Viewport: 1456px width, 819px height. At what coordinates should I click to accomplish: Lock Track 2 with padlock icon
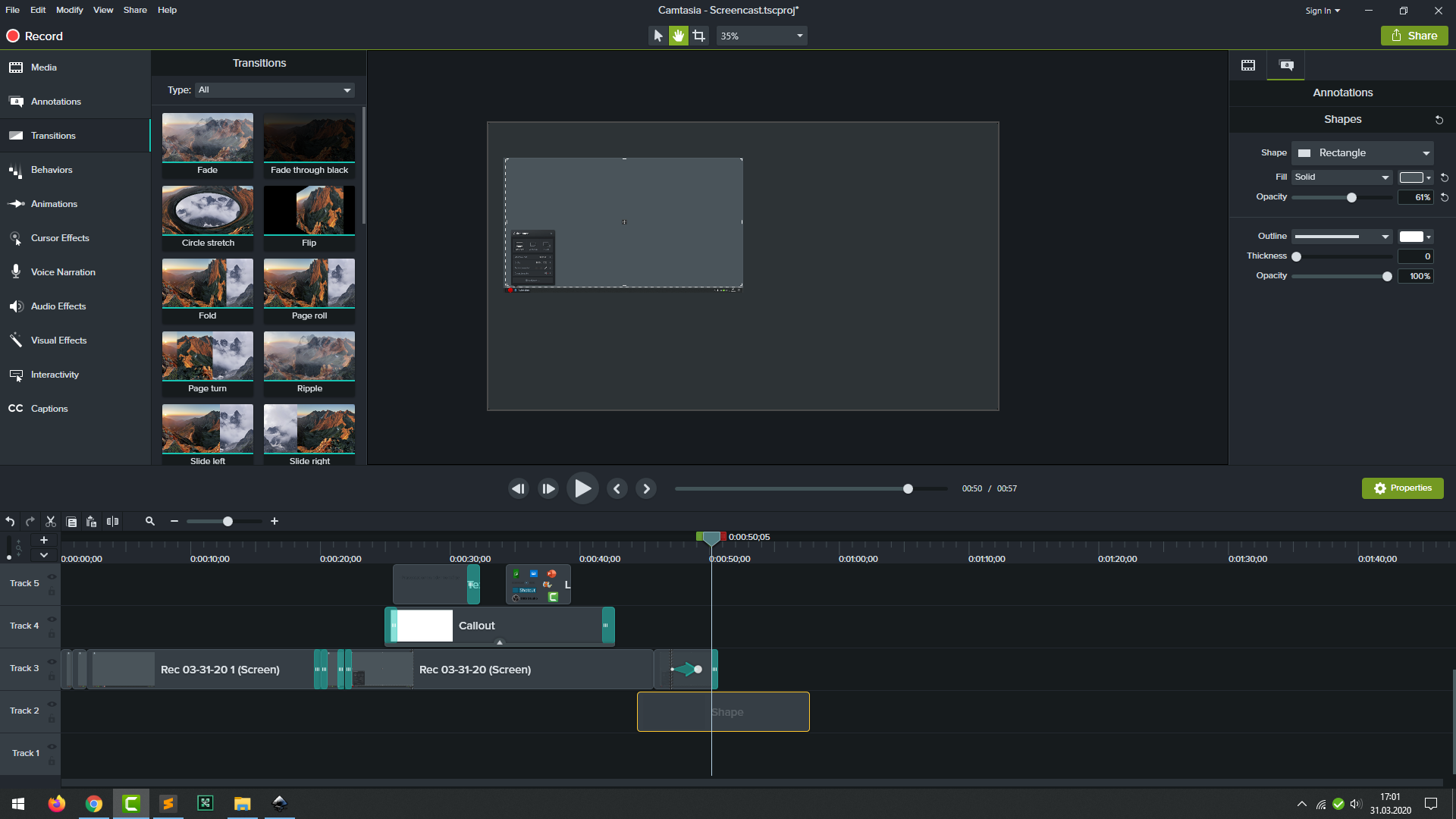click(x=52, y=720)
